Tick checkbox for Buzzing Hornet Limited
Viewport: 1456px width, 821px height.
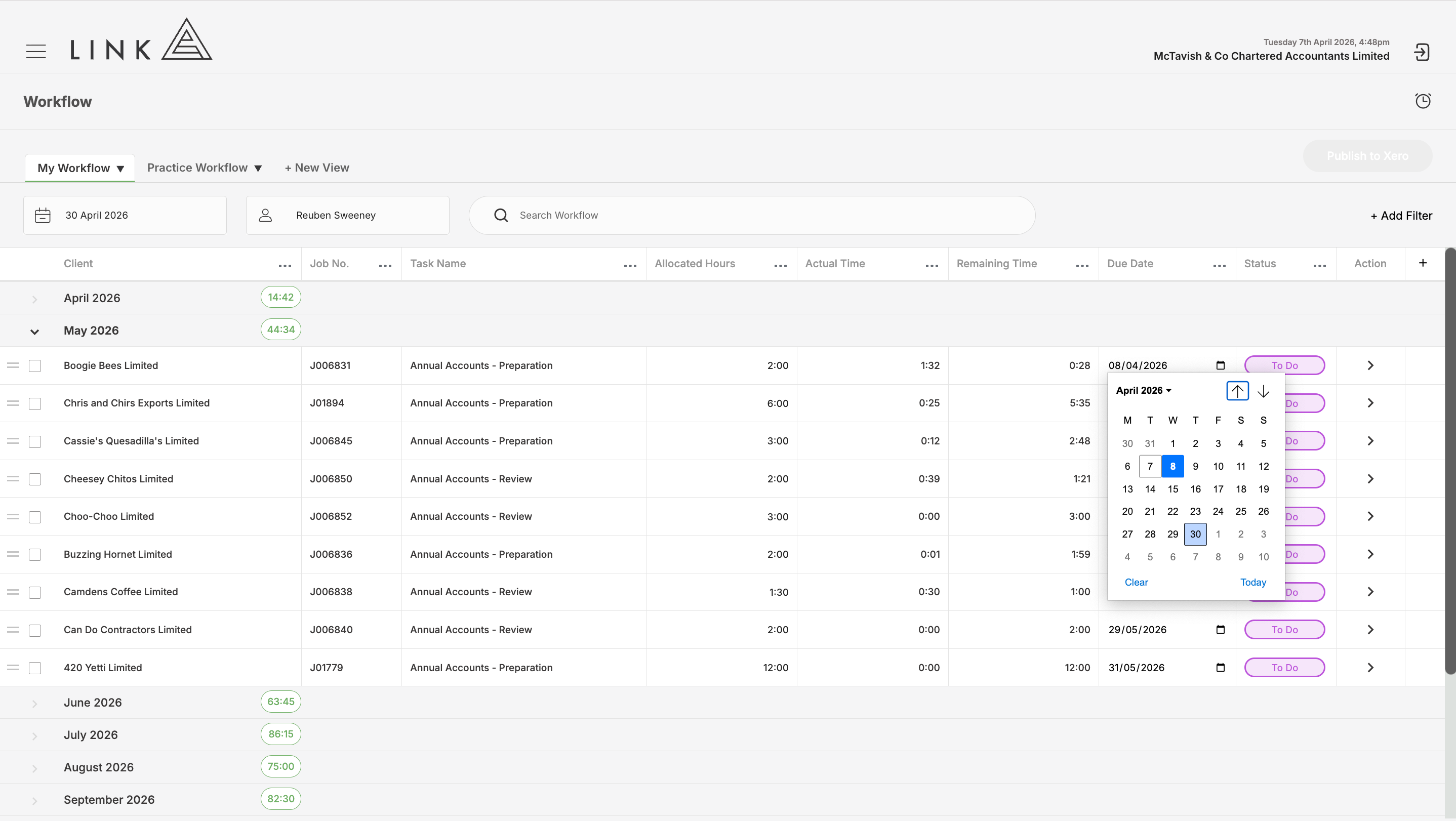[x=35, y=555]
